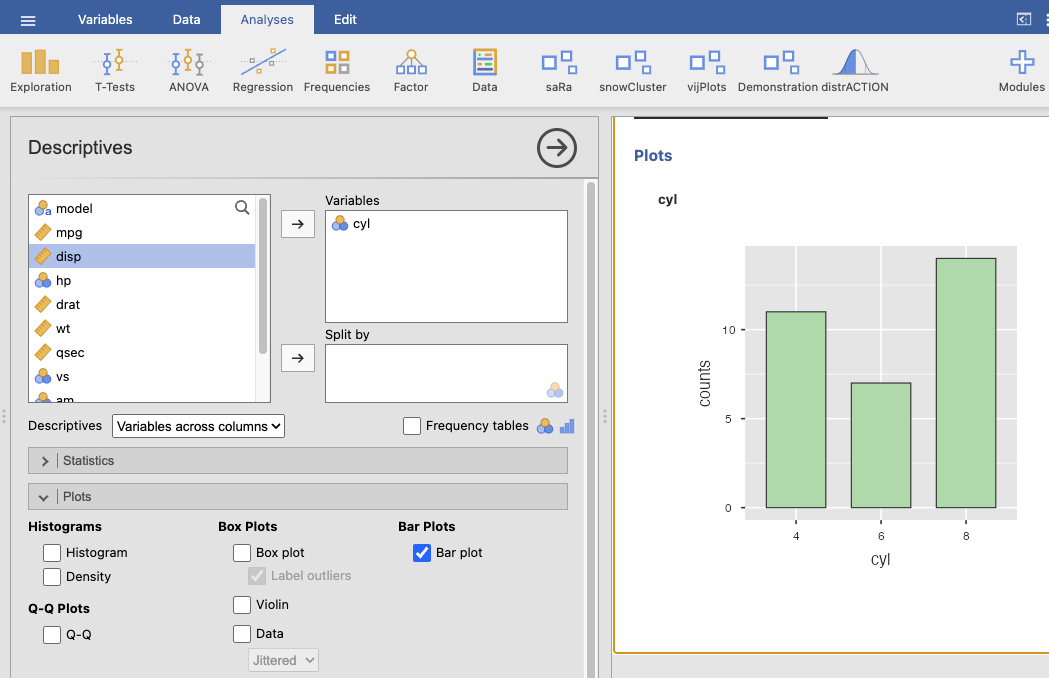Viewport: 1049px width, 678px height.
Task: Switch to the Data tab
Action: (x=186, y=19)
